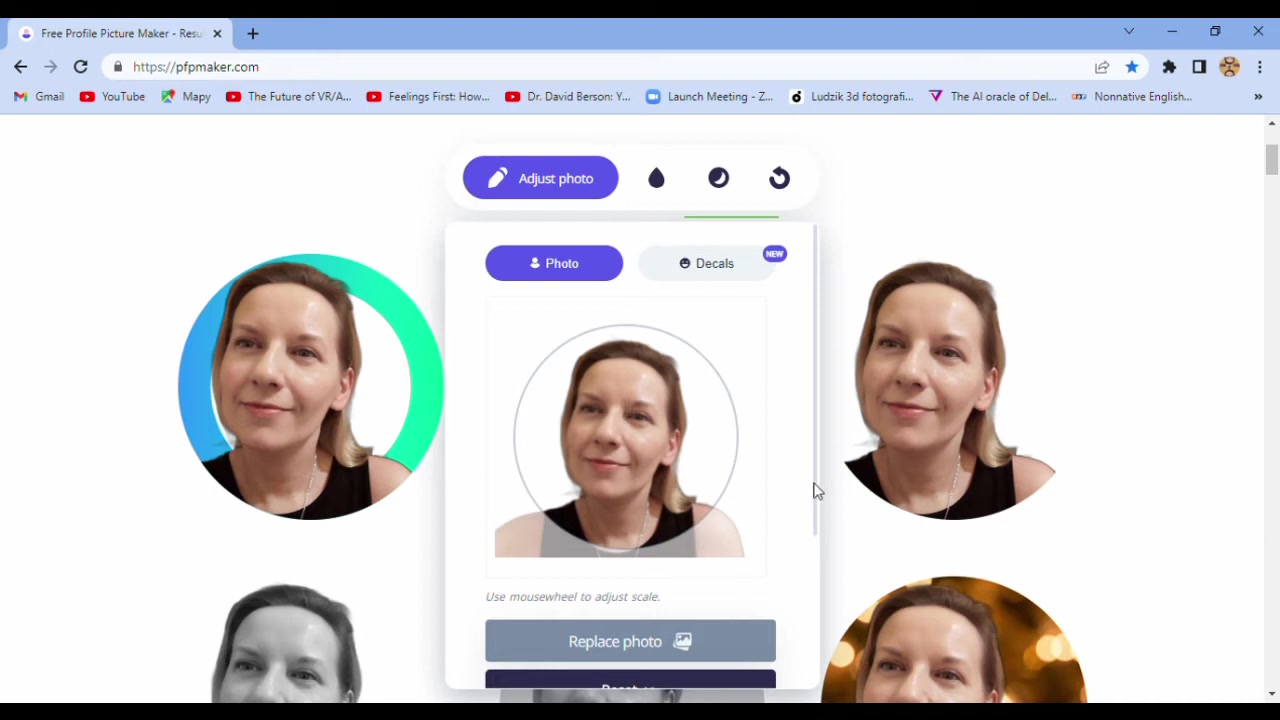Screen dimensions: 1280x720
Task: Open the Feelings First bookmark
Action: click(428, 97)
